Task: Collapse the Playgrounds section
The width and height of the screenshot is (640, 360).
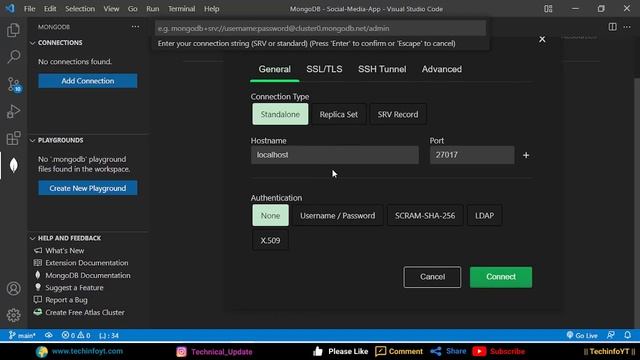Action: point(60,140)
